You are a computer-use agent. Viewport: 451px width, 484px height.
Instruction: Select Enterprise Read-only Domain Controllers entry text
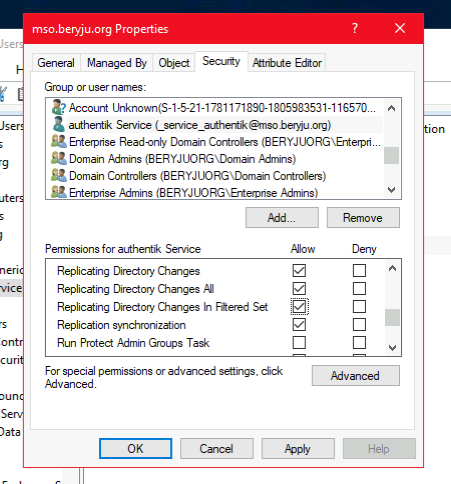(225, 142)
